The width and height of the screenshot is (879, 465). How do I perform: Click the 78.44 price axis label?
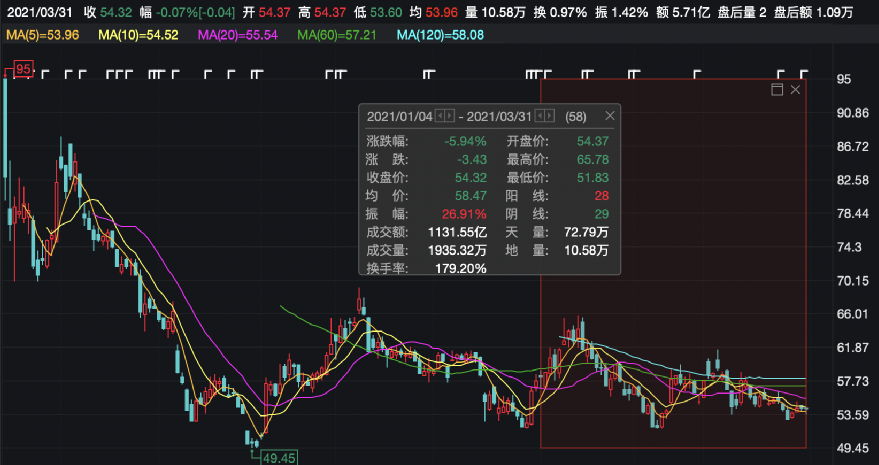[x=852, y=214]
